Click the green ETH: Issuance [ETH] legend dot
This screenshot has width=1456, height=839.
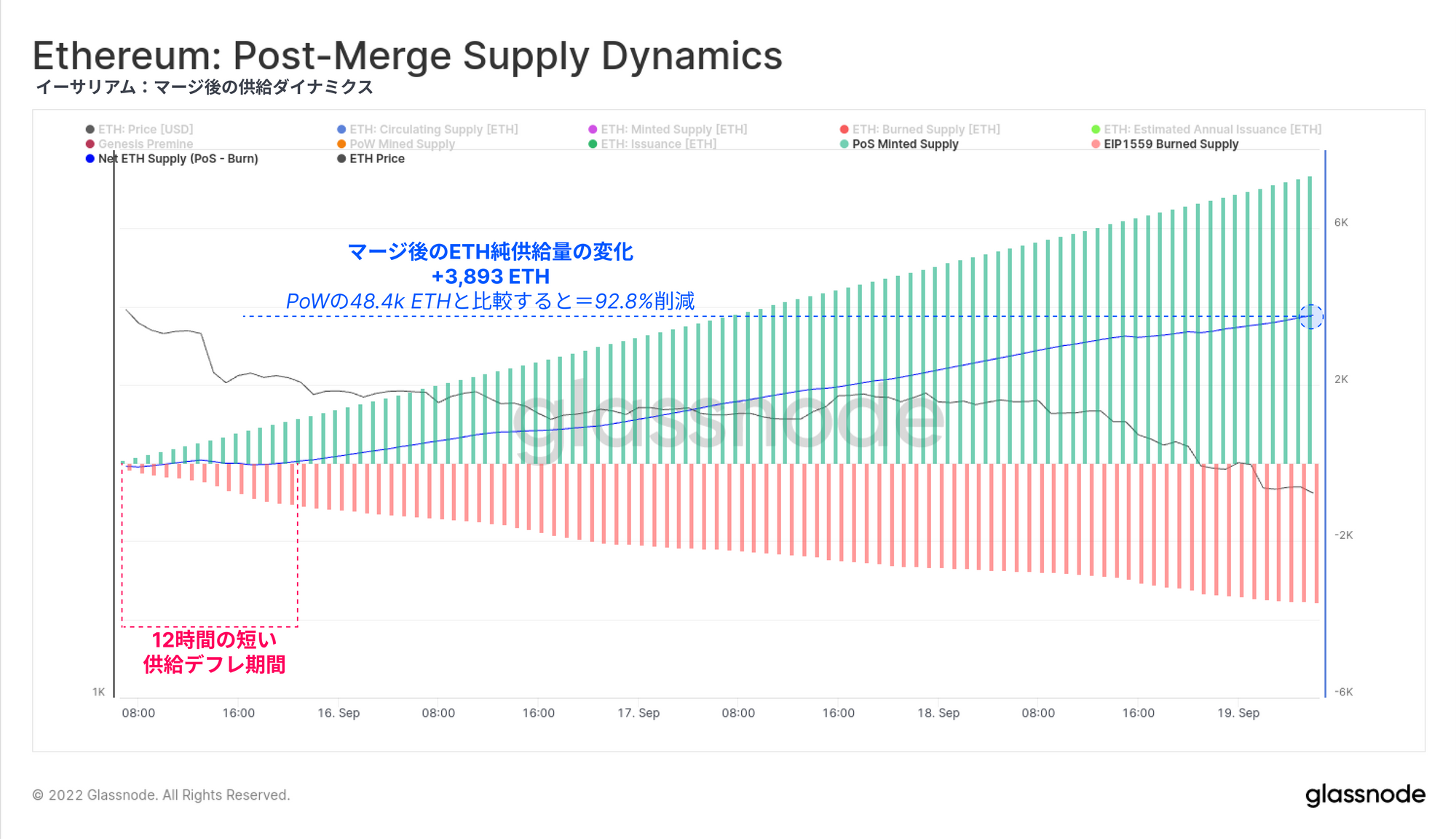click(x=593, y=144)
